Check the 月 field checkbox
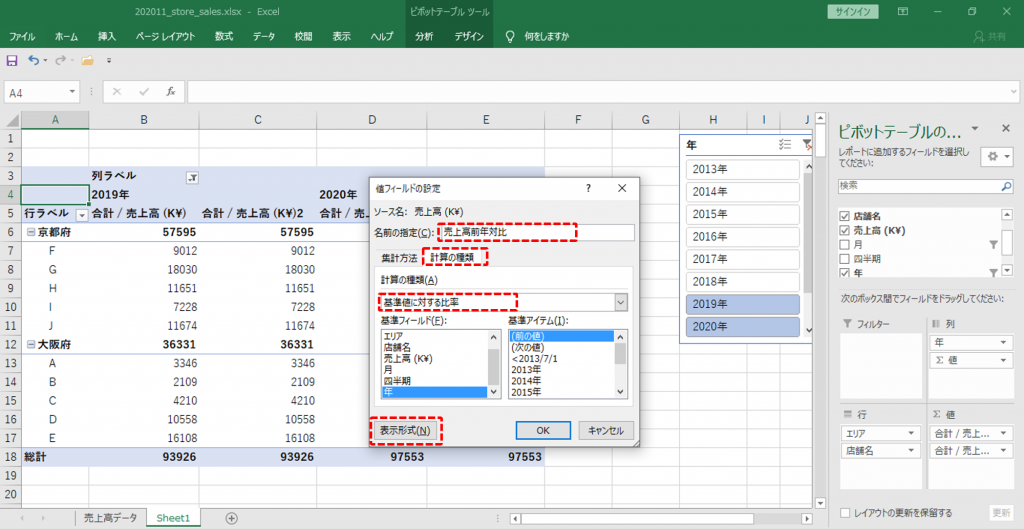Image resolution: width=1024 pixels, height=529 pixels. point(845,245)
